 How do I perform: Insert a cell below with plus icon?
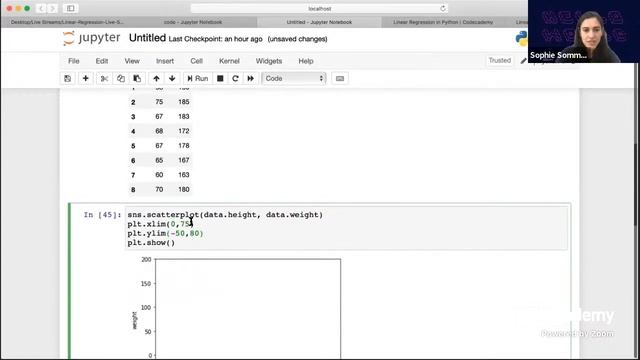coord(85,78)
